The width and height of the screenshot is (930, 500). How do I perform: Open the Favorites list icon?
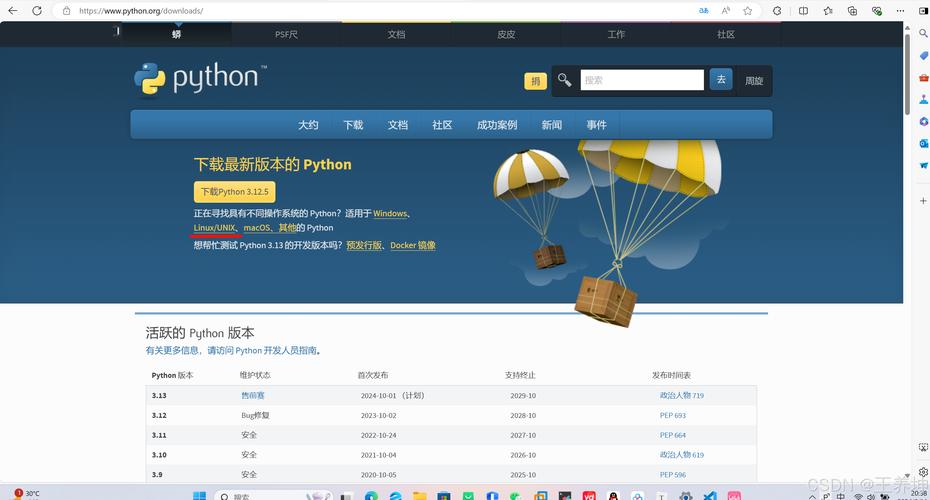pyautogui.click(x=828, y=11)
